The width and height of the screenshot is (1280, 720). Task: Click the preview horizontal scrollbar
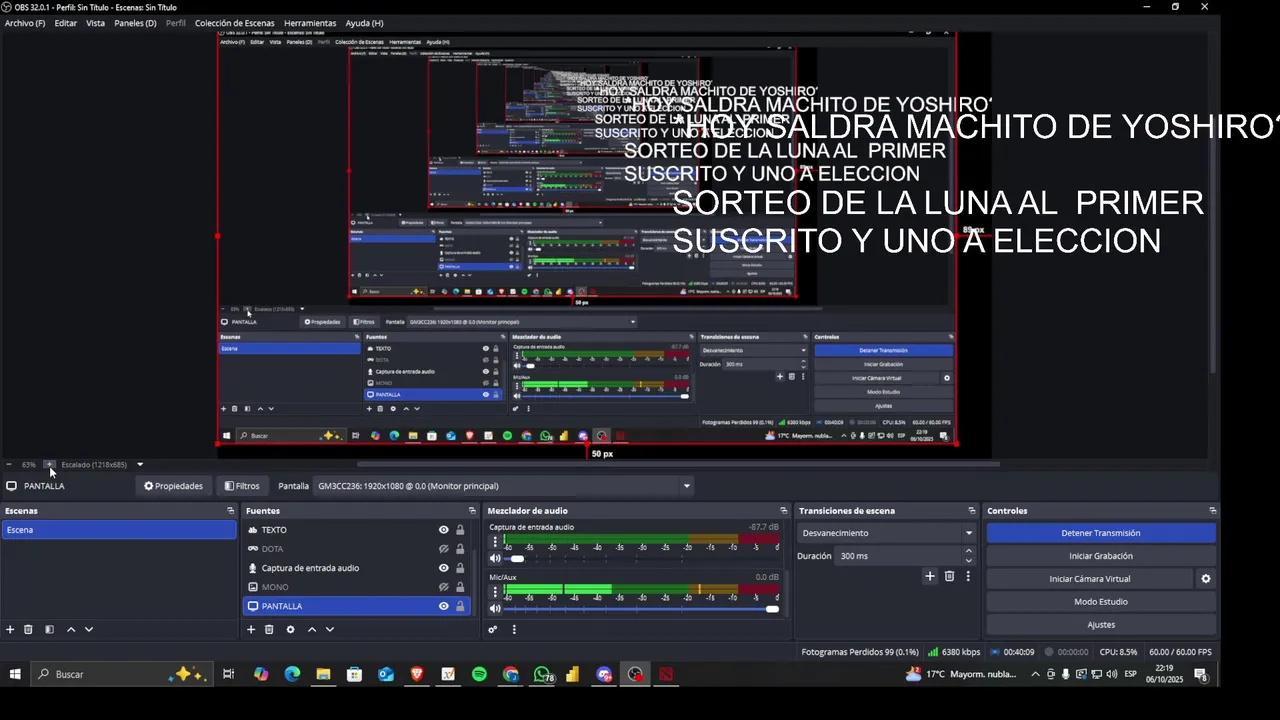tap(678, 464)
